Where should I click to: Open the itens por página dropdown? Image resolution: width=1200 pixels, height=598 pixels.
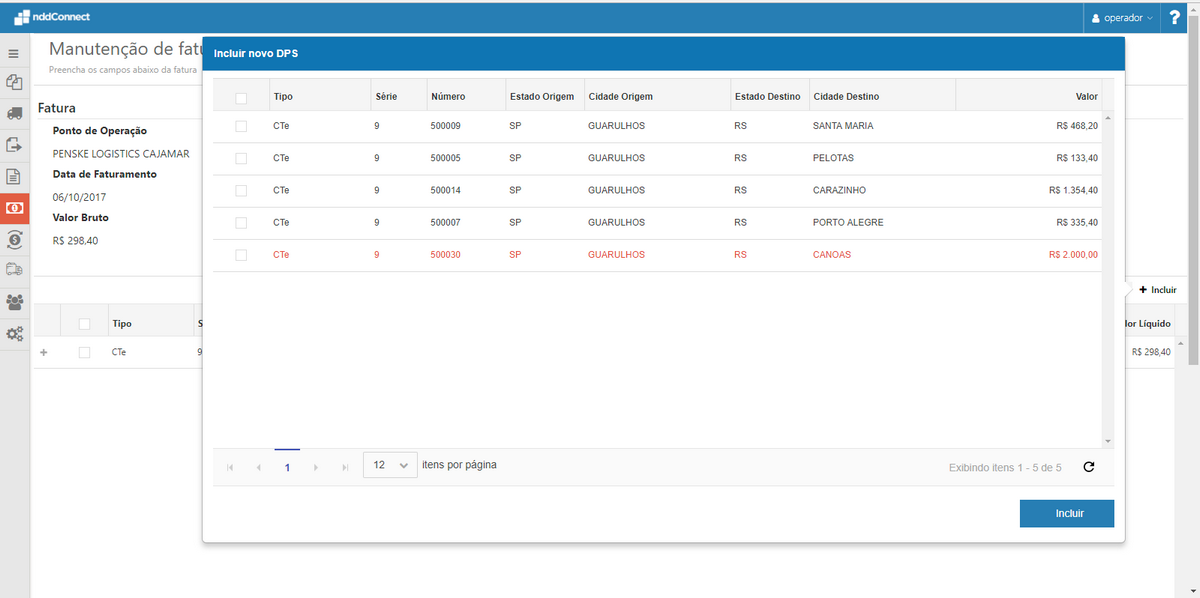389,465
